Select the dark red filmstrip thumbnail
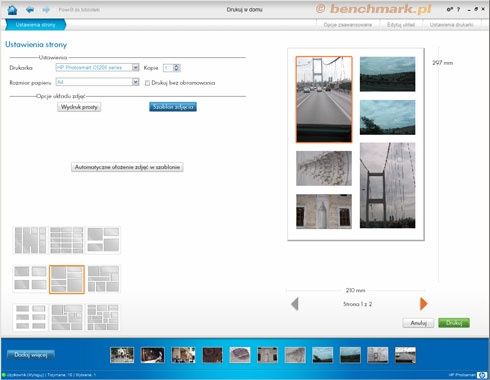This screenshot has width=490, height=380. coord(212,355)
